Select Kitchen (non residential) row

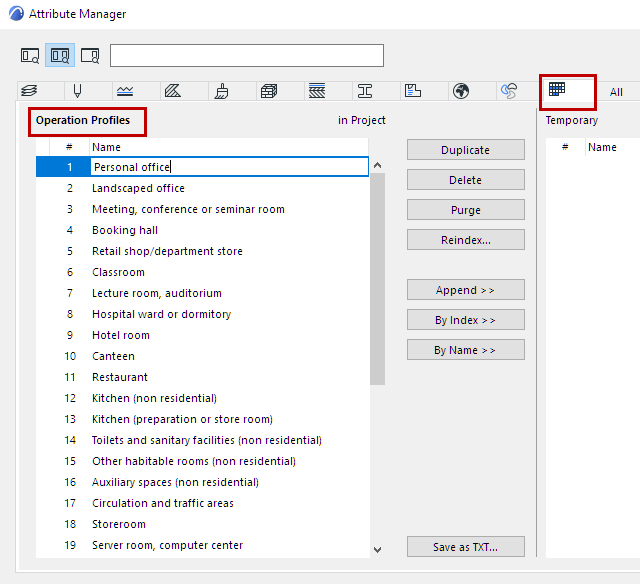point(202,398)
